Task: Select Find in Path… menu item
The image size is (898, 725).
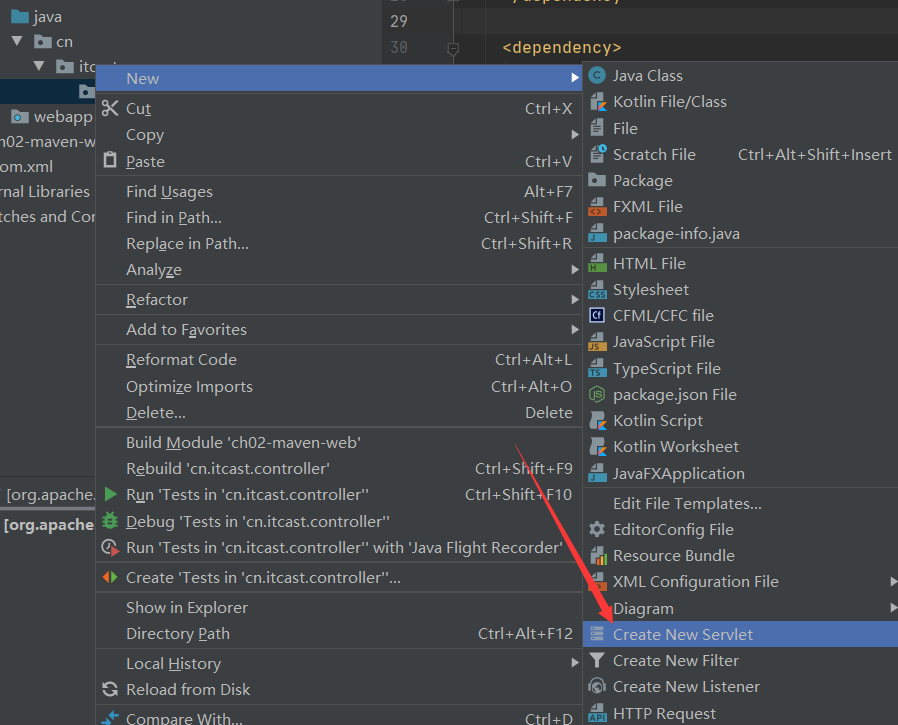Action: tap(339, 218)
